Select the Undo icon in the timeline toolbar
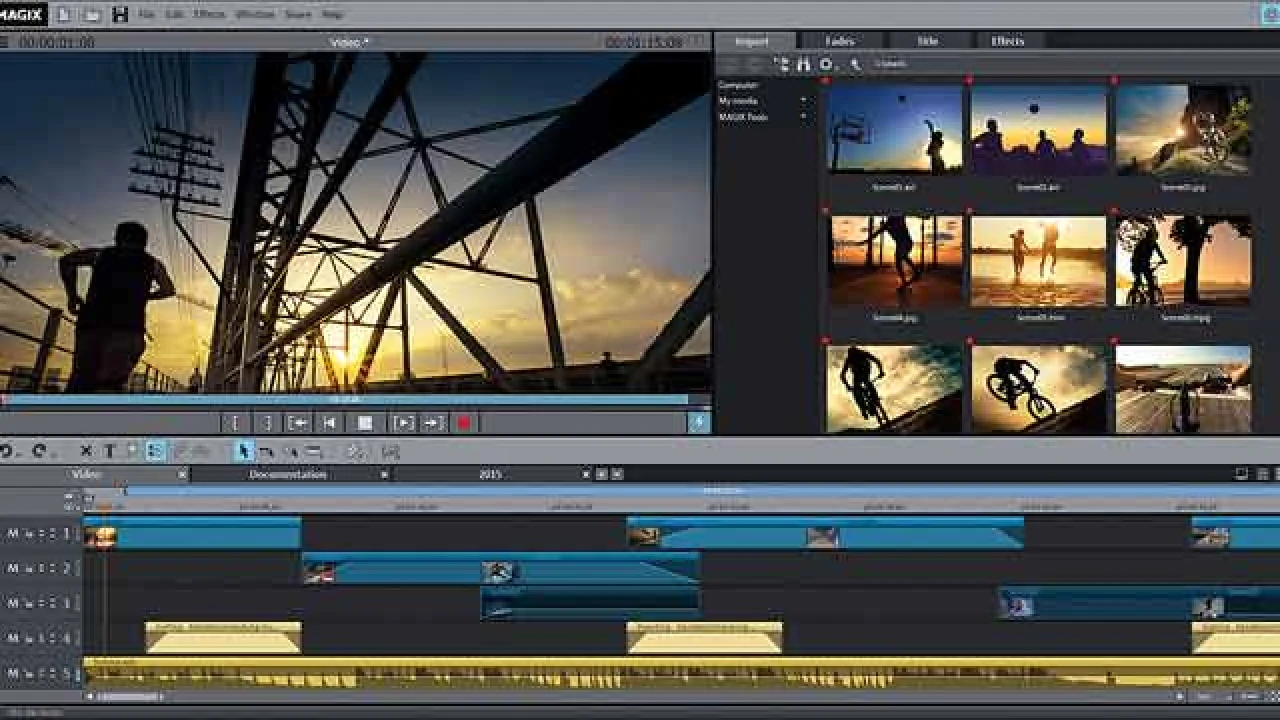Screen dimensions: 1280x720 tap(8, 450)
